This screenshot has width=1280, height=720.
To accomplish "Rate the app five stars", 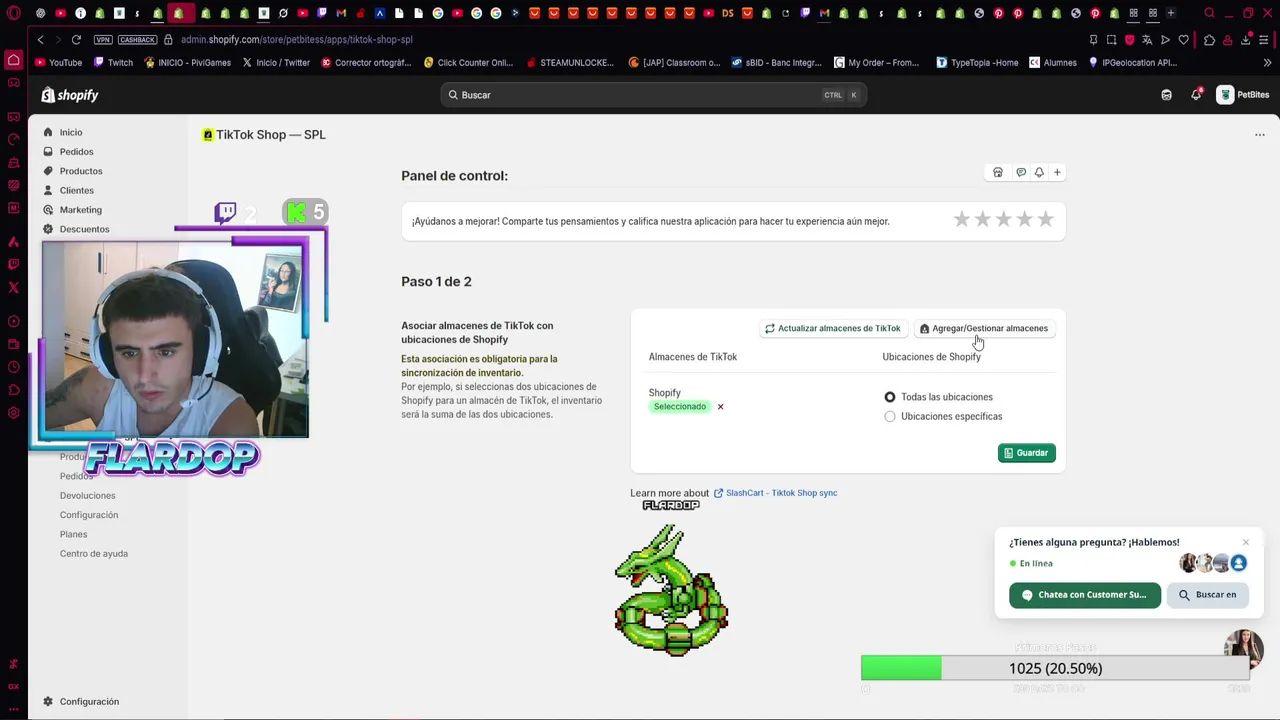I will point(1045,219).
